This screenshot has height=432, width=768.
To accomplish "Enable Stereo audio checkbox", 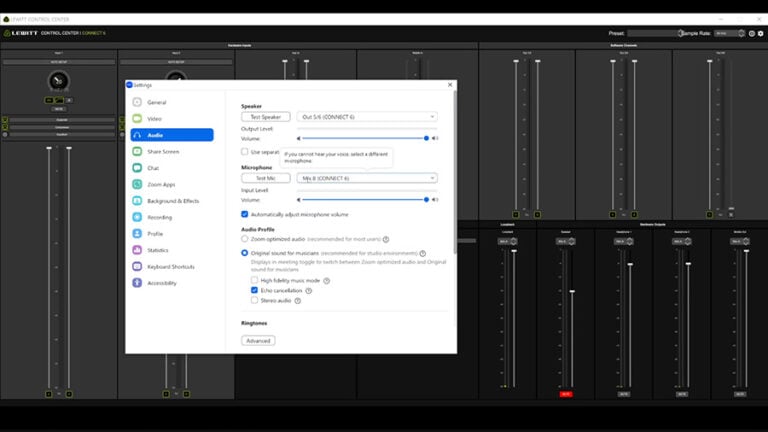I will 254,300.
